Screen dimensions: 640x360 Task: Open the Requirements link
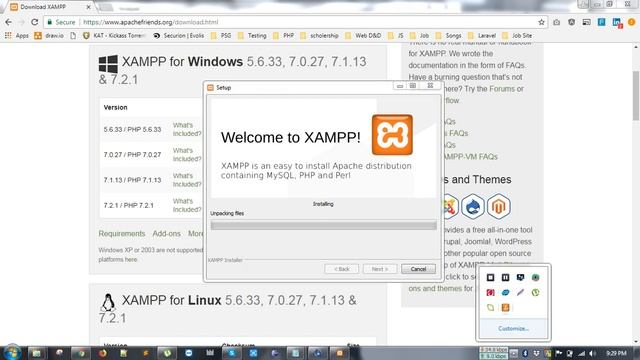pyautogui.click(x=122, y=233)
